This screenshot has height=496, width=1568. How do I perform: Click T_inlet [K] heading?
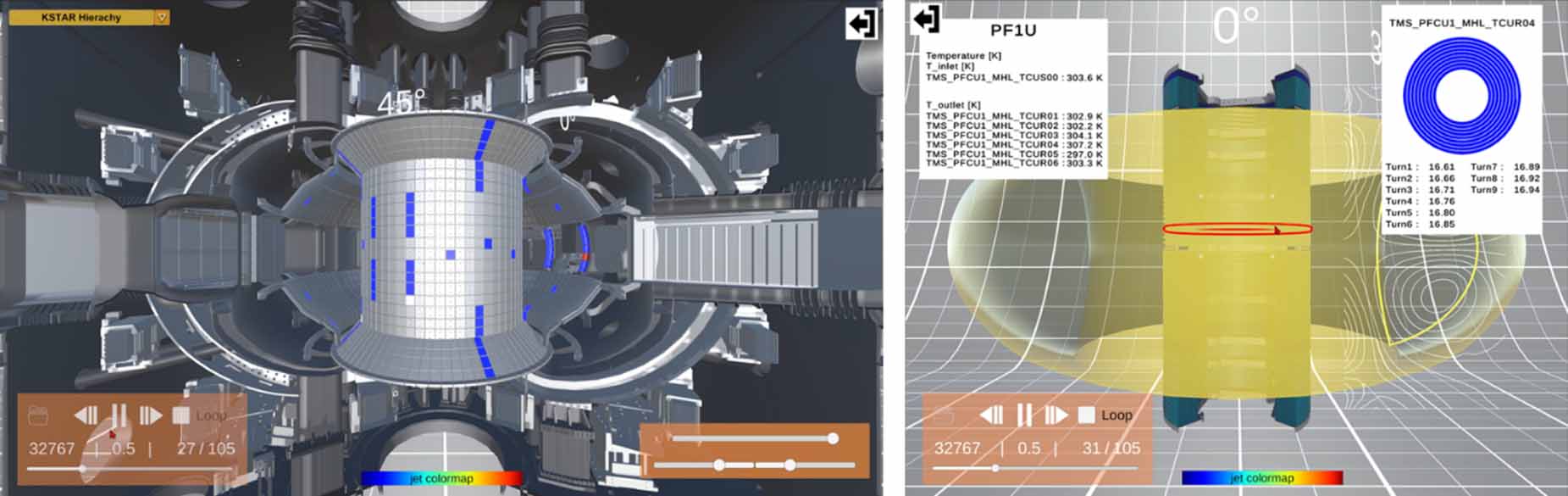click(950, 66)
